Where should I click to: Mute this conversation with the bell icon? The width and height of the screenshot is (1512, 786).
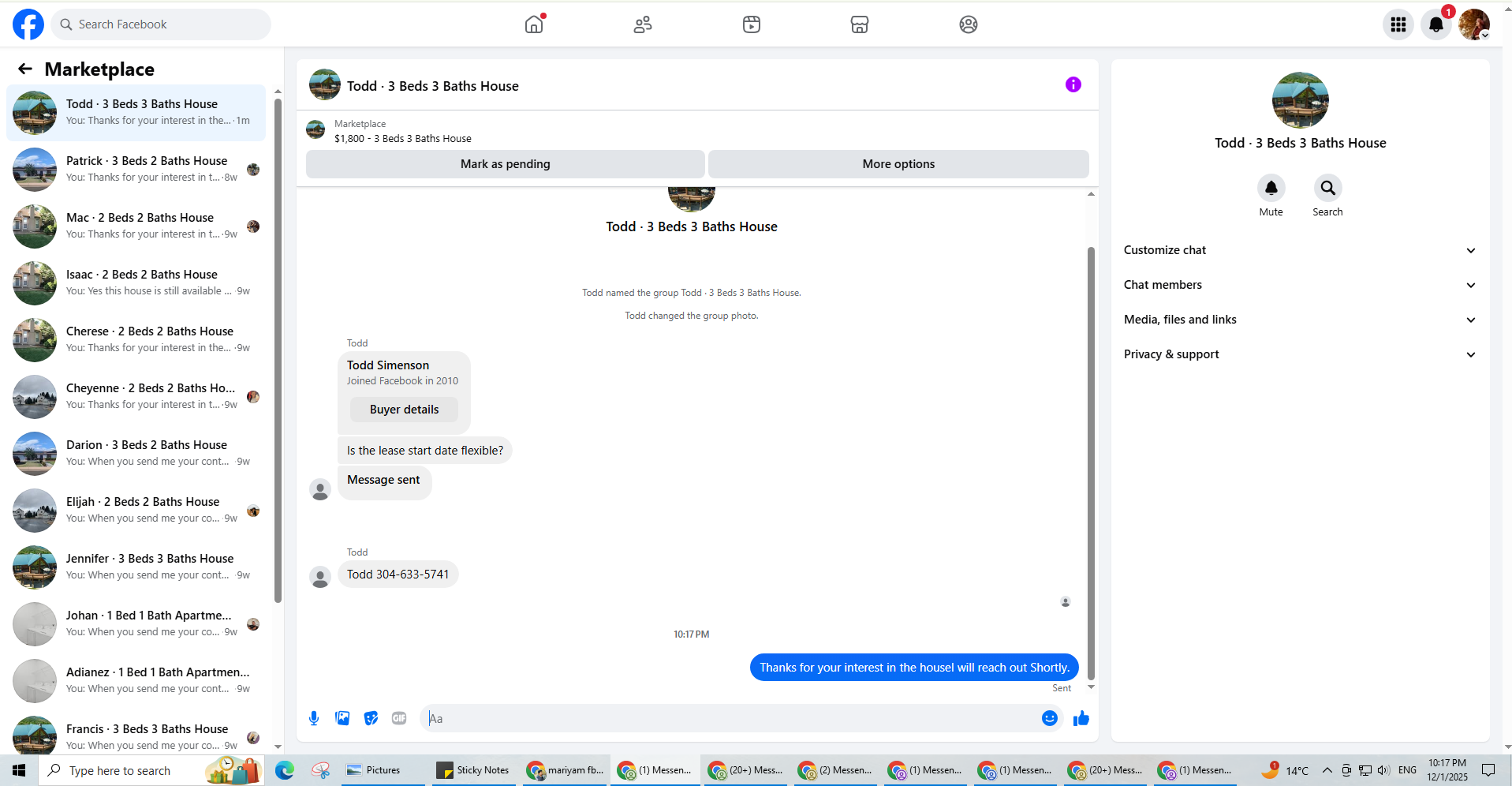[x=1271, y=188]
